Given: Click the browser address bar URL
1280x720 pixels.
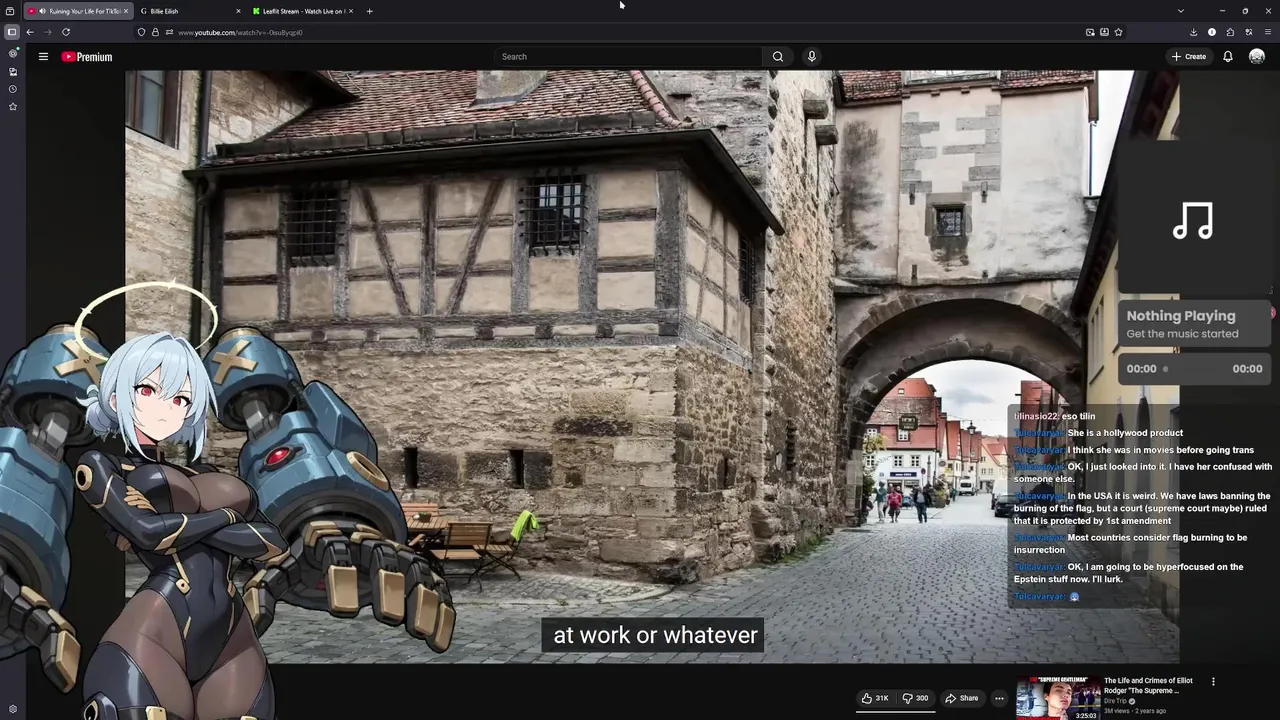Looking at the screenshot, I should tap(240, 32).
